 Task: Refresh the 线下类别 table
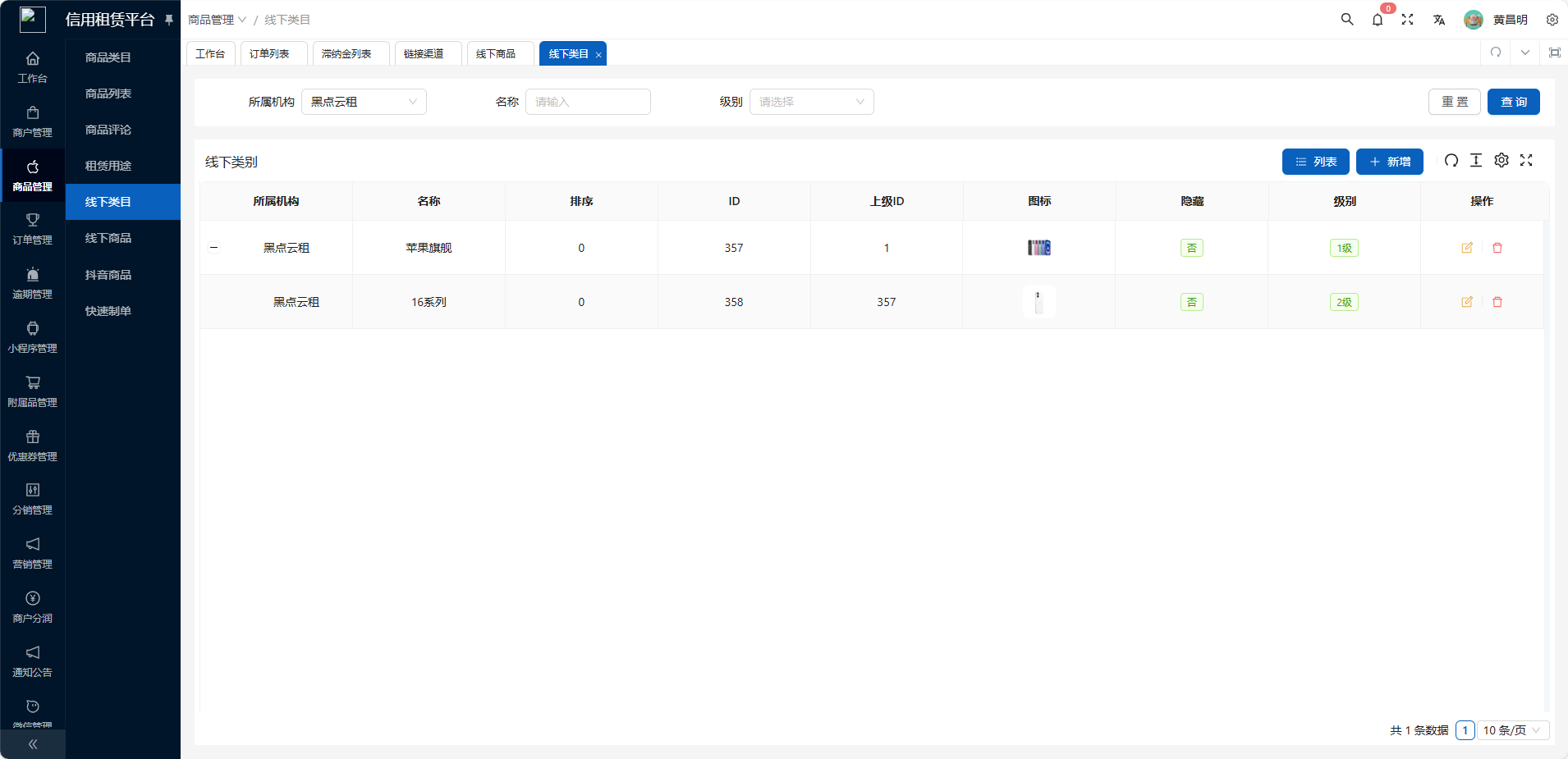1451,161
